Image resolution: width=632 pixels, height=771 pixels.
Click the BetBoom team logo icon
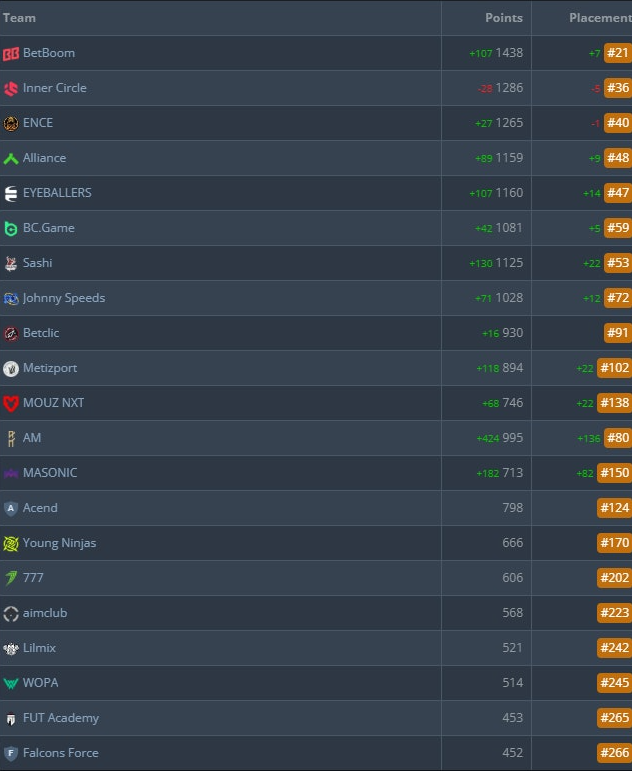pyautogui.click(x=11, y=53)
